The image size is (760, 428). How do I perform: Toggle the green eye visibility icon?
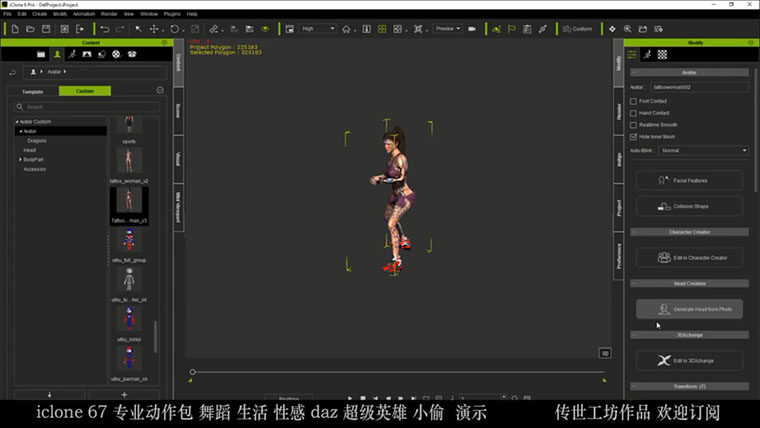point(265,29)
